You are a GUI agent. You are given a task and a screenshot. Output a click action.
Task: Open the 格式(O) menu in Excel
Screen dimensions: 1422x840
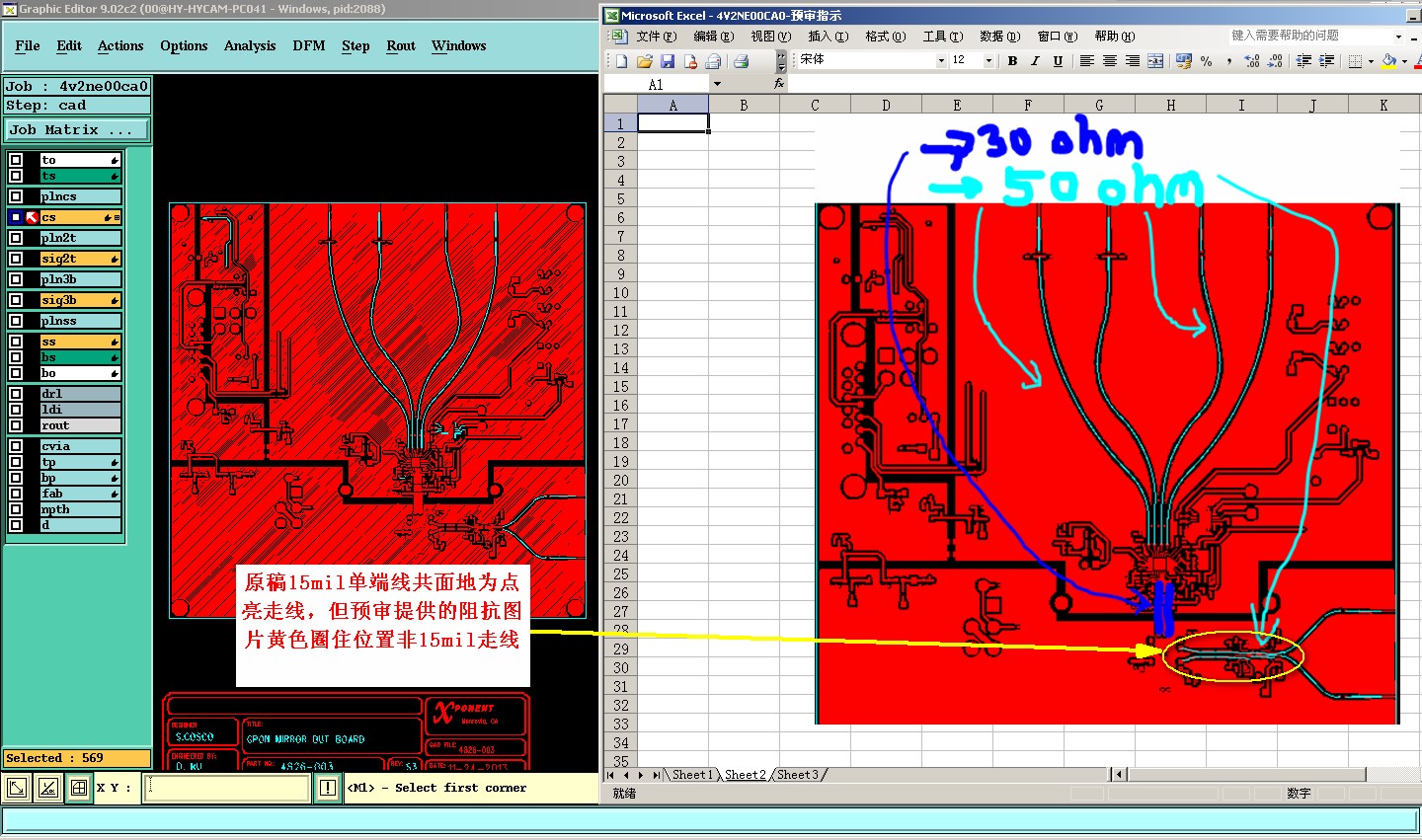(885, 37)
